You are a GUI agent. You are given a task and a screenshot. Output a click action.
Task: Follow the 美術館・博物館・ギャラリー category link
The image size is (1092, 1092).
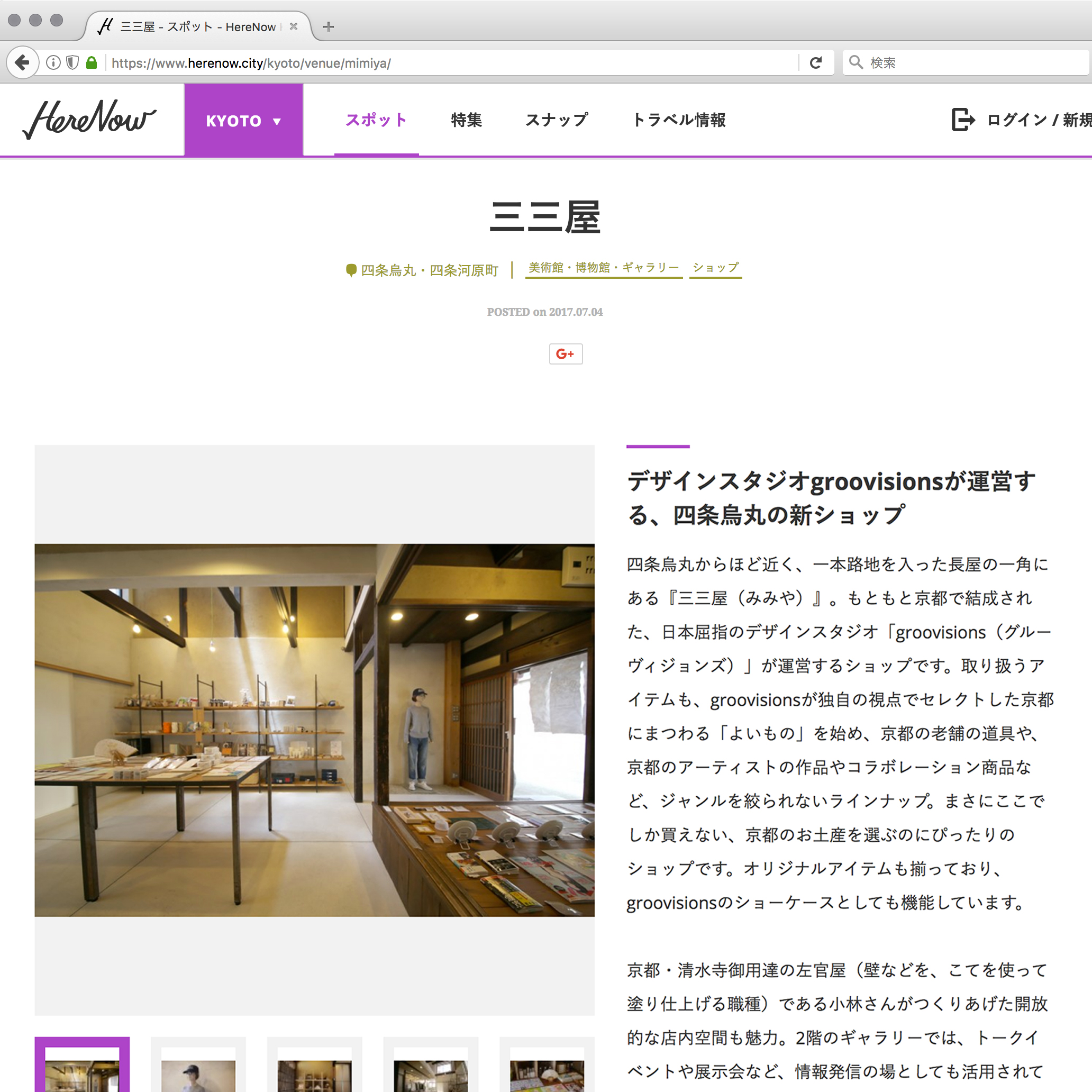coord(604,268)
